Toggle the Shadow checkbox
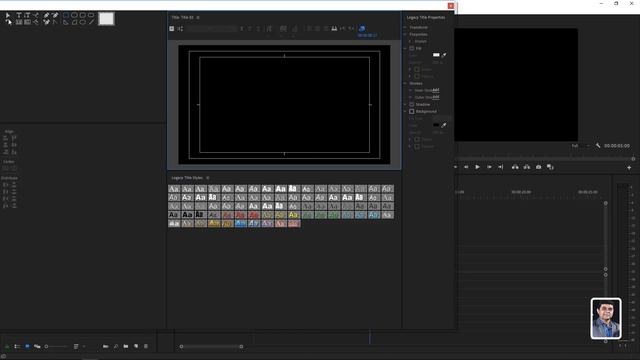This screenshot has width=640, height=360. [412, 104]
